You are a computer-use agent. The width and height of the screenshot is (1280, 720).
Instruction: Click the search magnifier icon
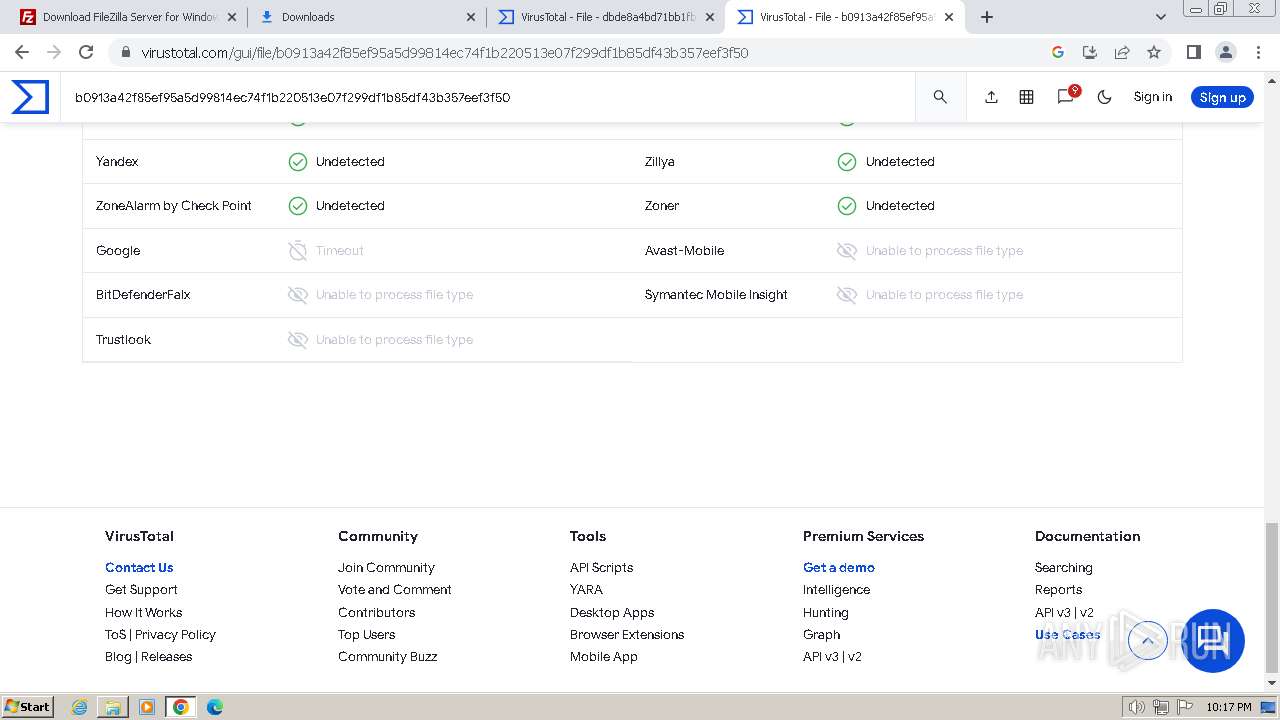pos(940,97)
